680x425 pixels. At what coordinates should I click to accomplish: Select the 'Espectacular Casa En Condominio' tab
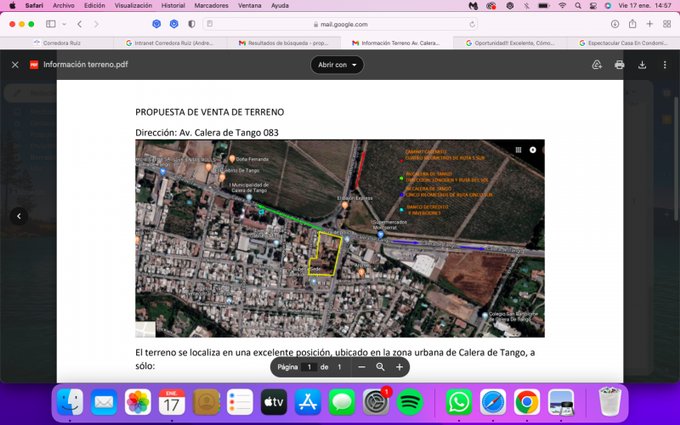(x=620, y=43)
